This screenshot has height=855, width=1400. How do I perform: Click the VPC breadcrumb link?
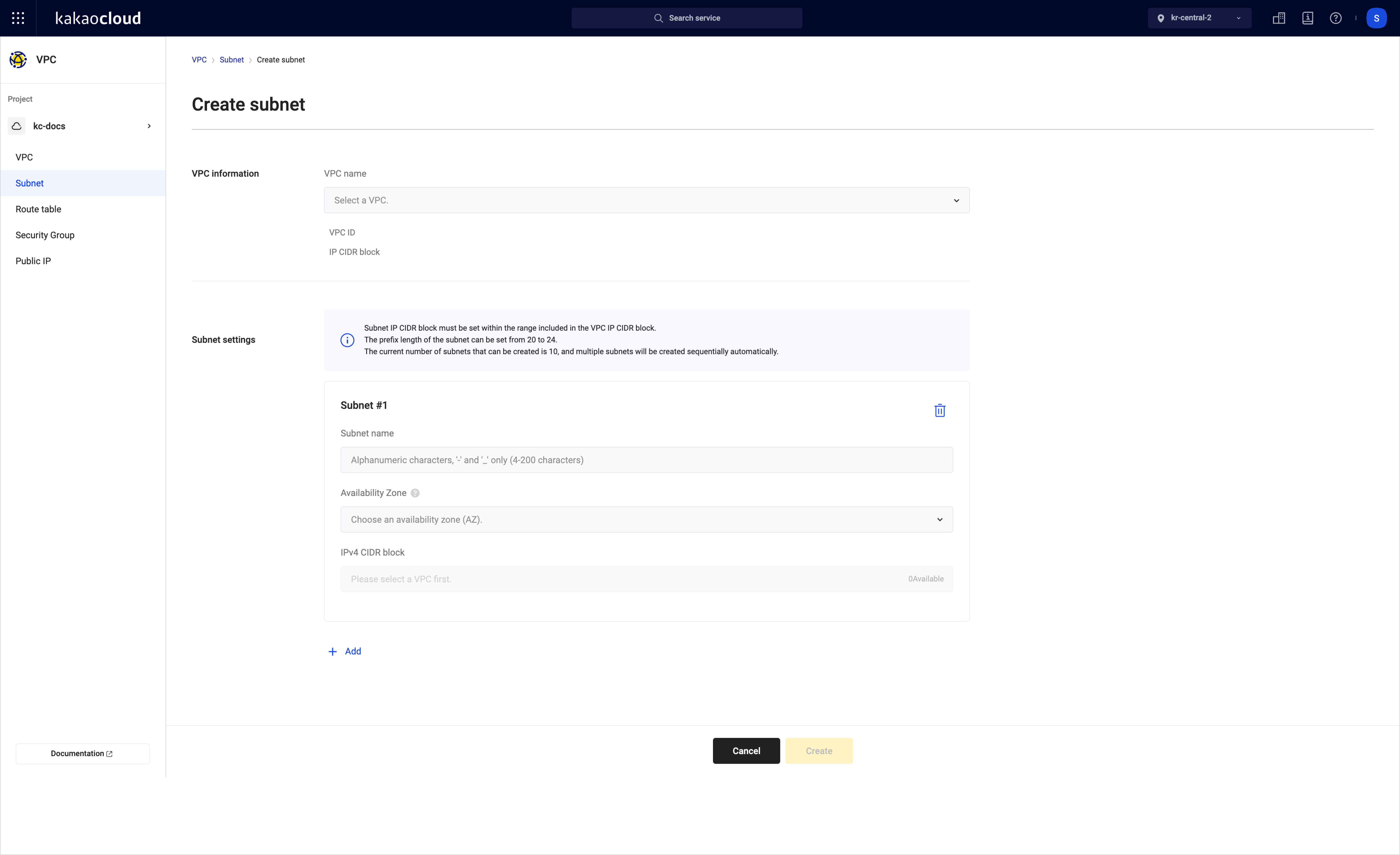(x=199, y=60)
